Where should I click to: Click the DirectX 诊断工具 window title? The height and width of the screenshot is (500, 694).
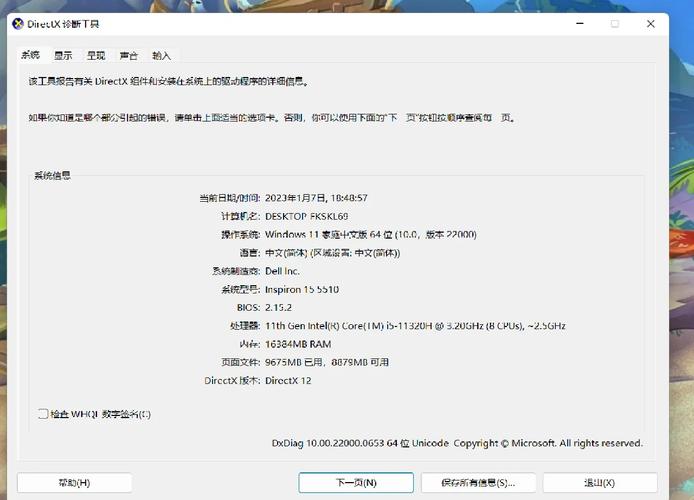click(63, 24)
